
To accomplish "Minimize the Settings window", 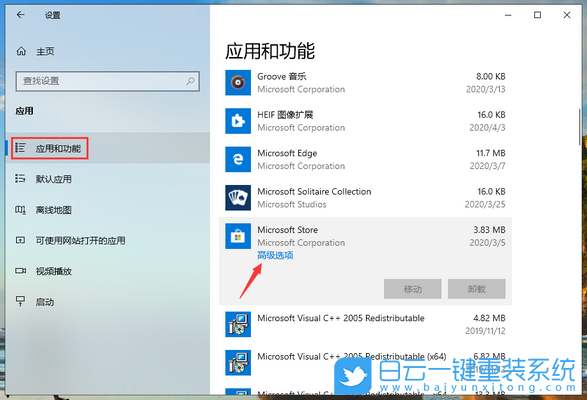I will (x=508, y=15).
